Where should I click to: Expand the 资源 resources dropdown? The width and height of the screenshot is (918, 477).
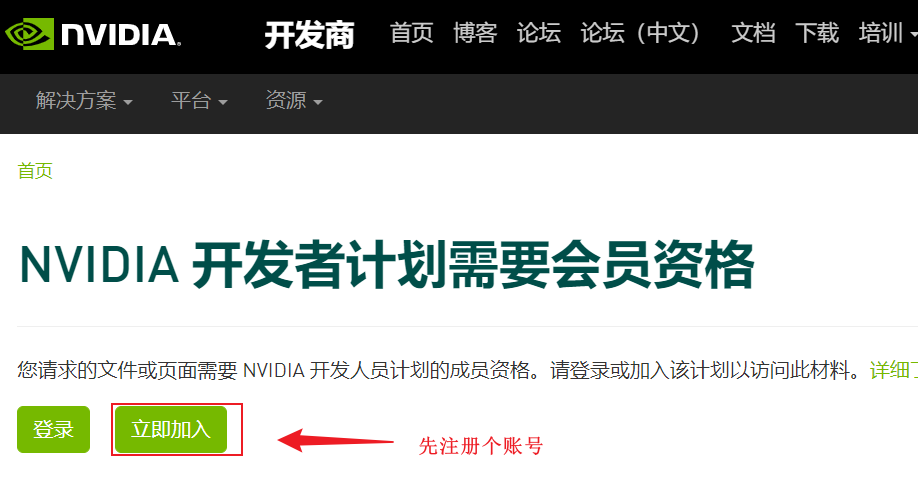(x=294, y=101)
